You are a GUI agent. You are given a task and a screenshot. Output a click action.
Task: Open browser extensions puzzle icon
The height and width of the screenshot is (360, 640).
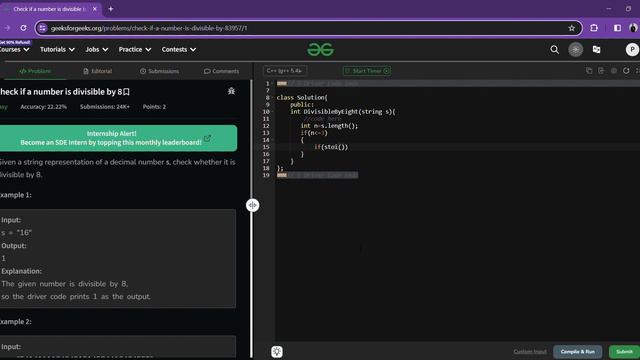[x=594, y=28]
